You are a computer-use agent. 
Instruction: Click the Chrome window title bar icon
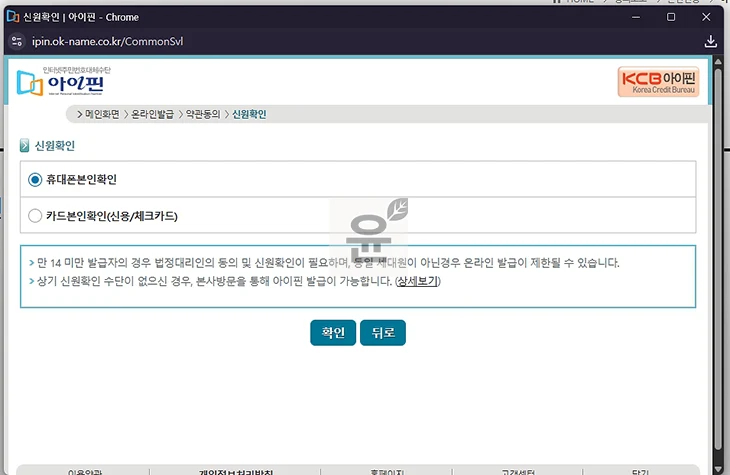pyautogui.click(x=12, y=17)
